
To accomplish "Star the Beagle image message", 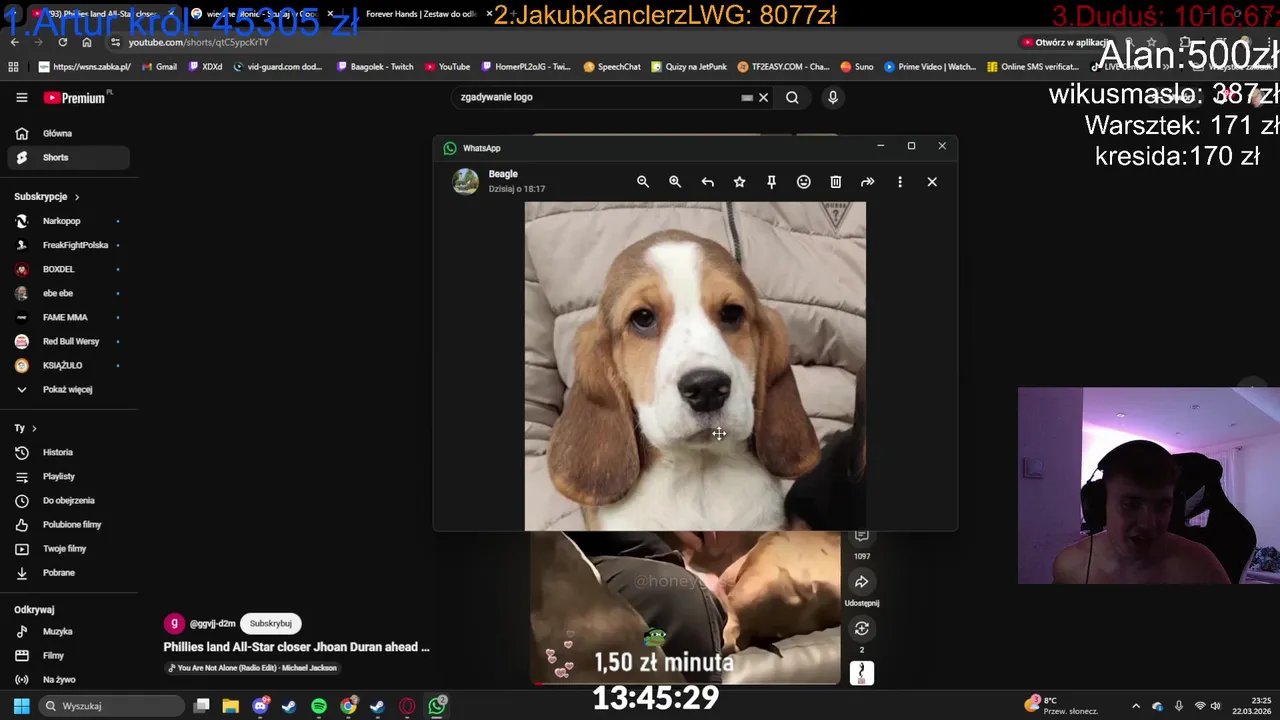I will 739,182.
